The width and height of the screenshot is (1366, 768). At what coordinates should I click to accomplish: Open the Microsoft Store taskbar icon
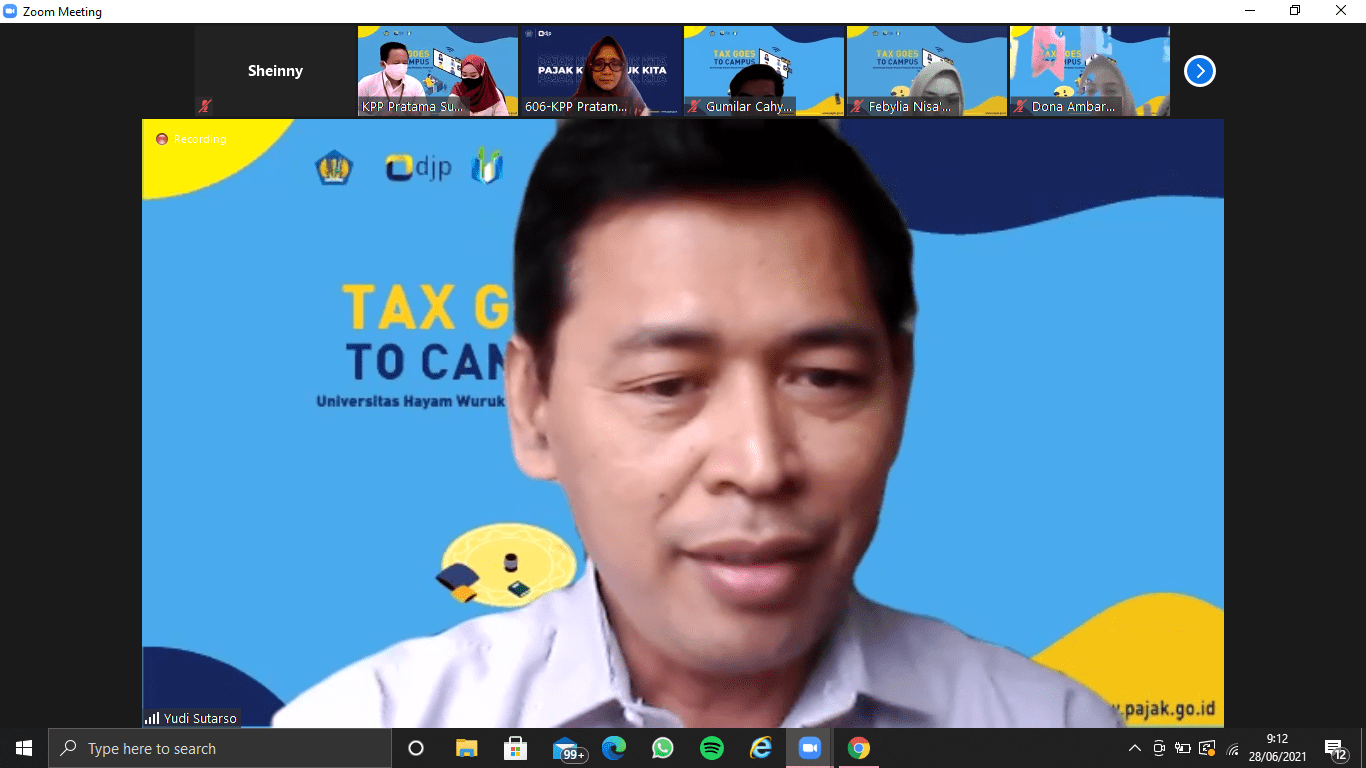pos(515,748)
